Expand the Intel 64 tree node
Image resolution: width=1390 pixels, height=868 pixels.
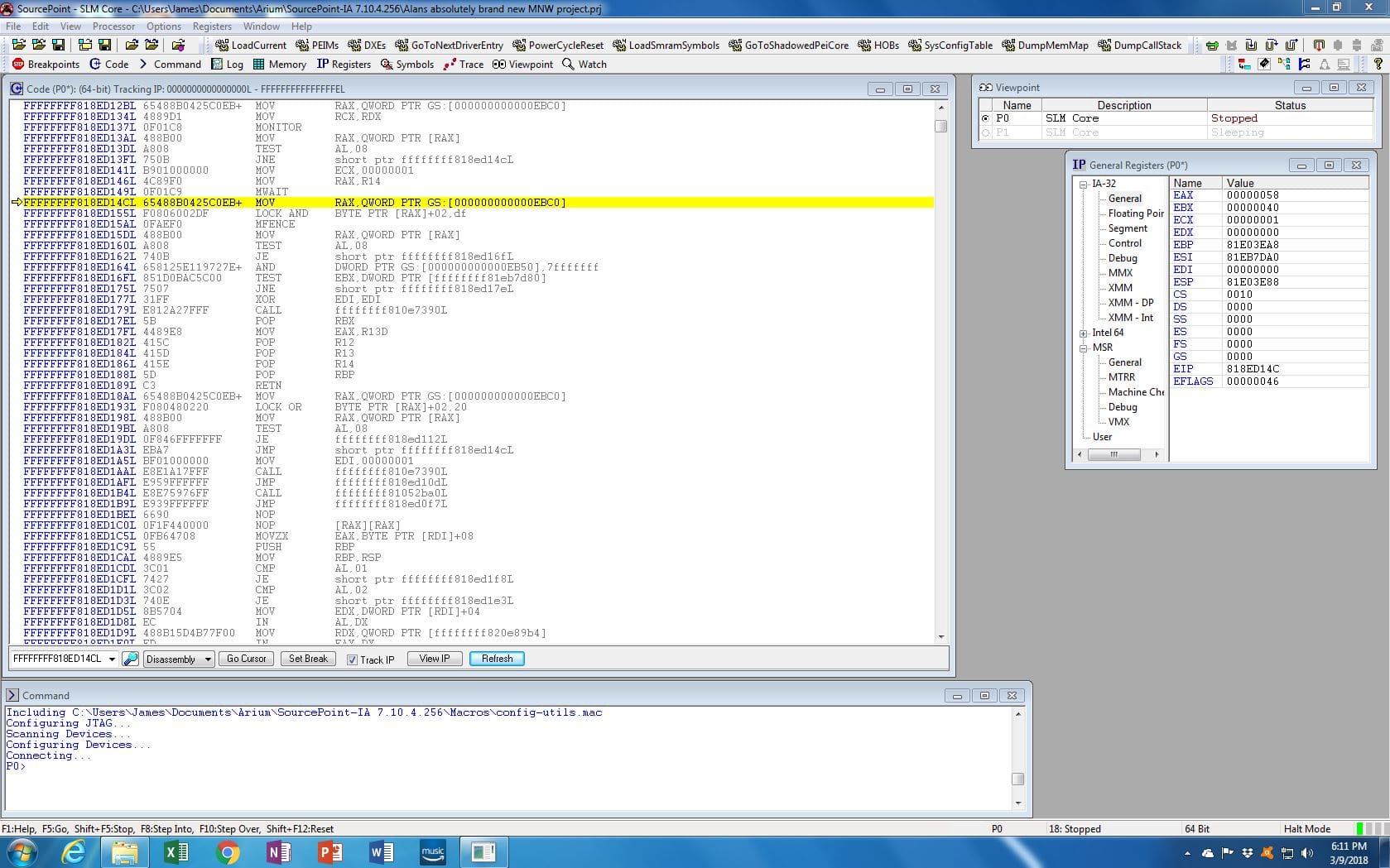(x=1083, y=333)
